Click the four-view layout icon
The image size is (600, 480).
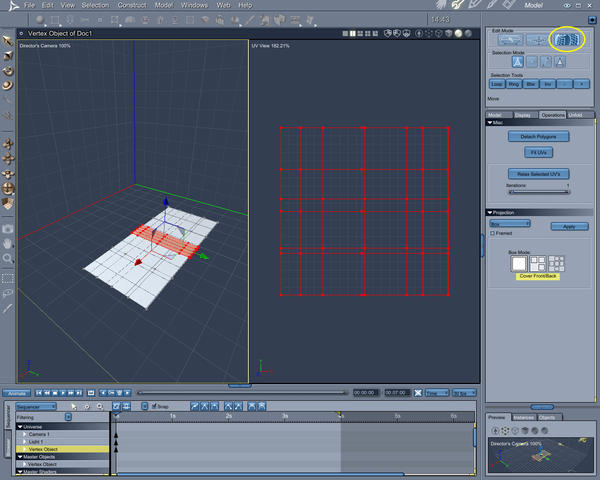click(x=368, y=34)
